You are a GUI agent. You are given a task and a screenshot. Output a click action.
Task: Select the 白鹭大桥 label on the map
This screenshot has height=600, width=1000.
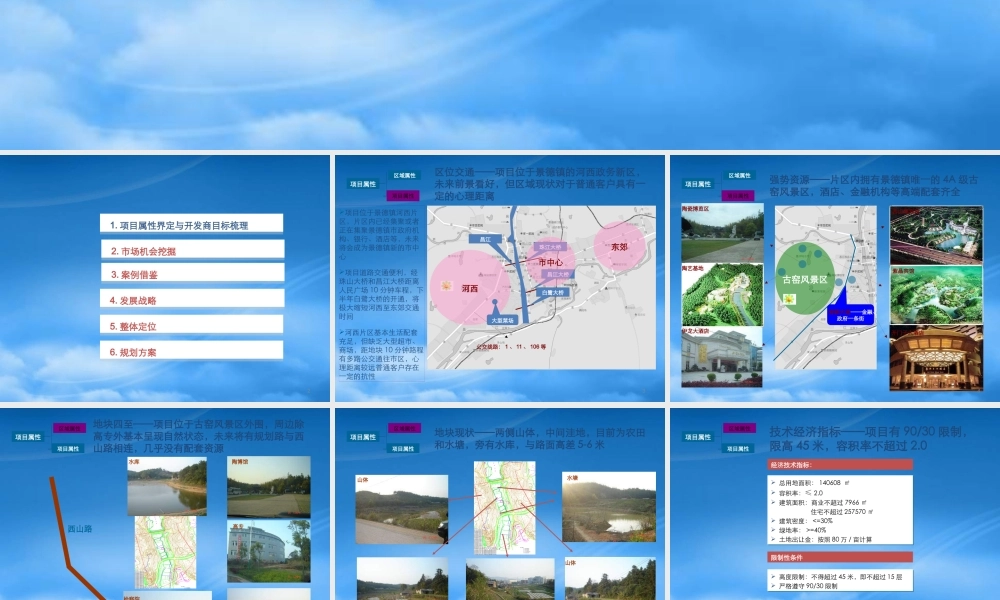click(552, 293)
